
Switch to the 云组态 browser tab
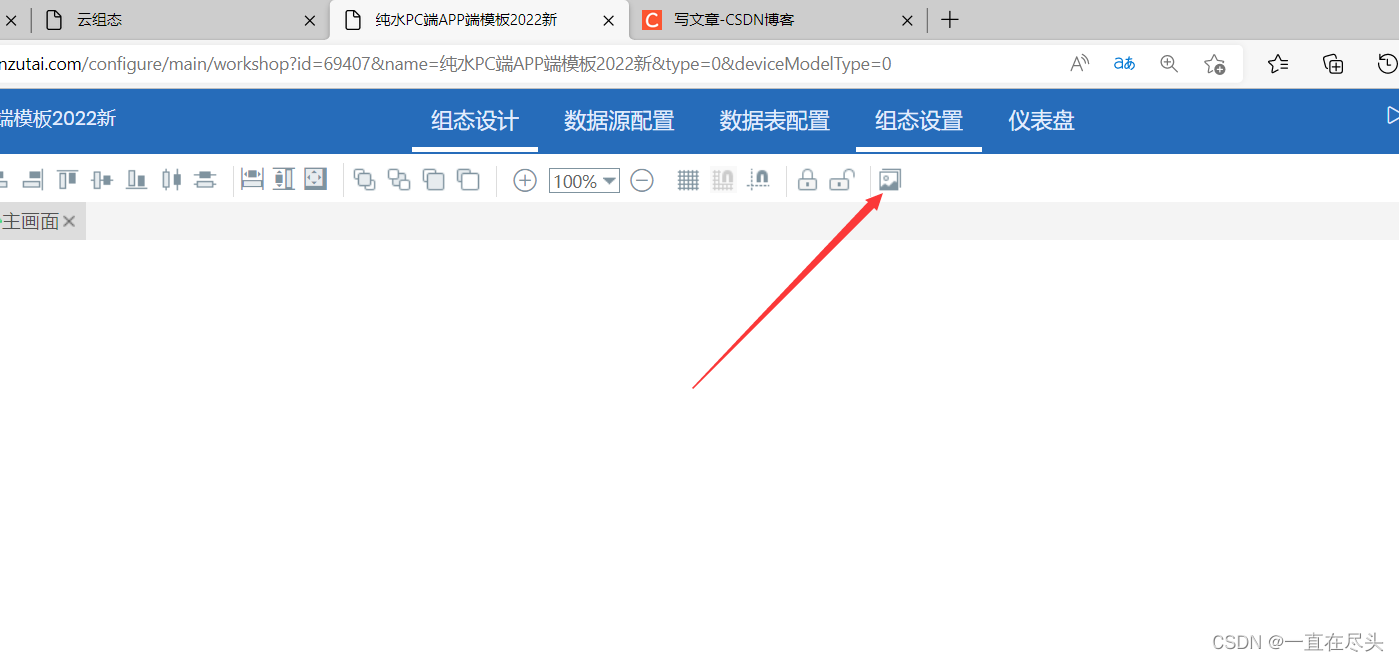click(x=179, y=19)
